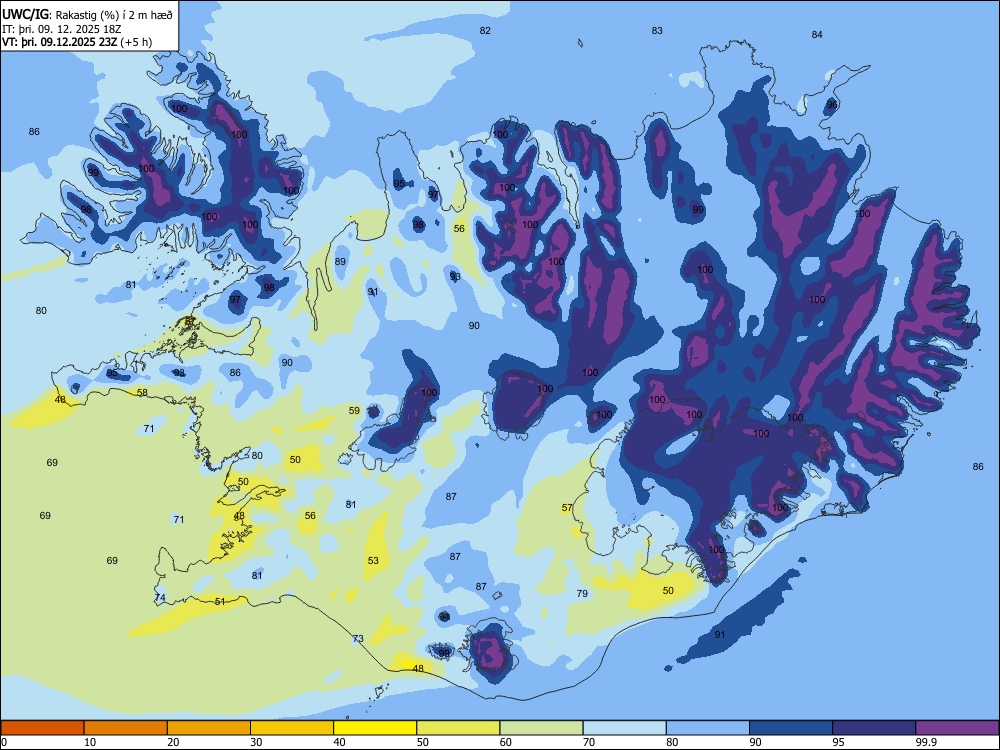Click the '30' legend tick label
The height and width of the screenshot is (750, 1000).
(x=256, y=742)
